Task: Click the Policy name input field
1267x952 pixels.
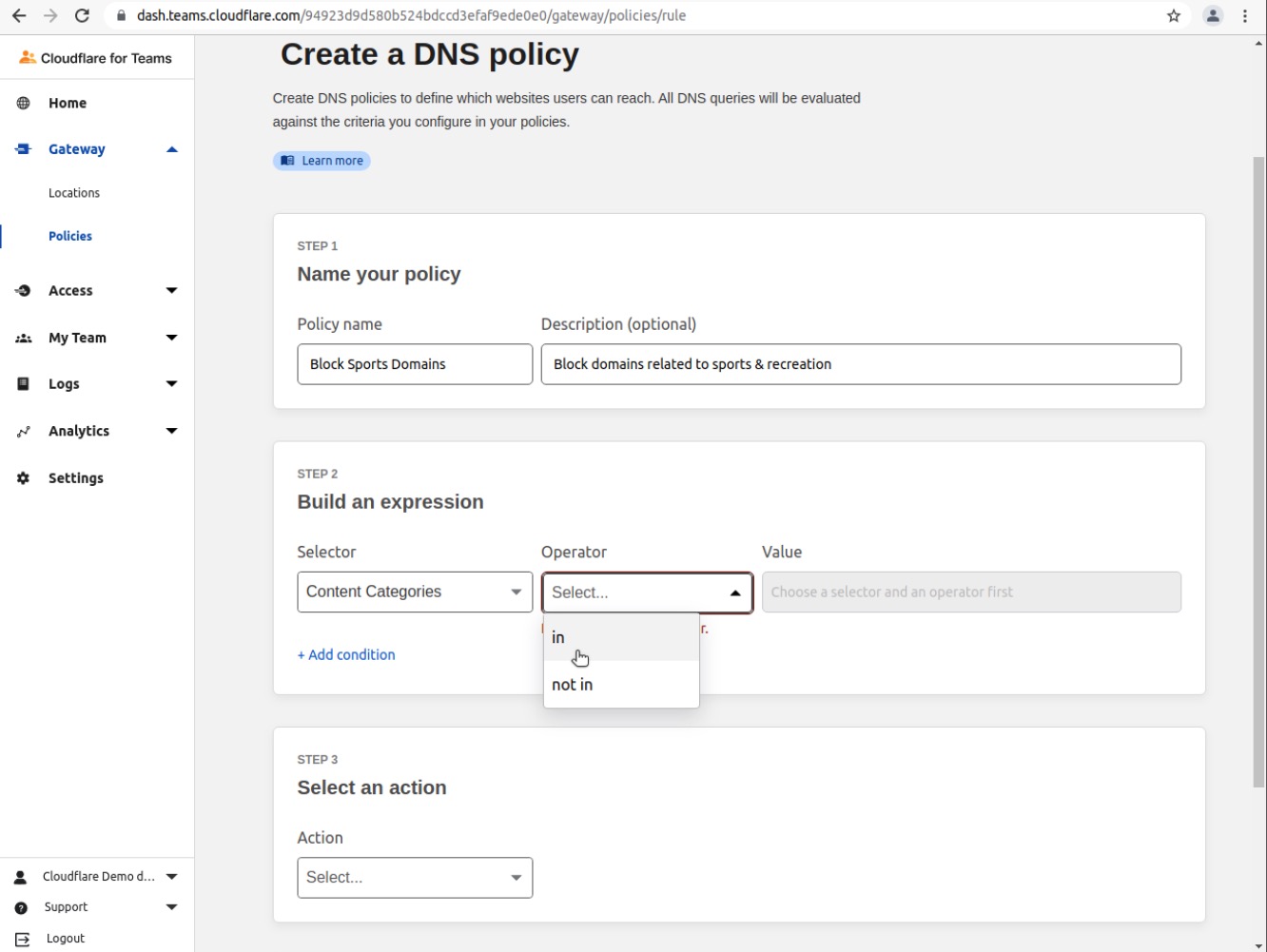Action: 415,364
